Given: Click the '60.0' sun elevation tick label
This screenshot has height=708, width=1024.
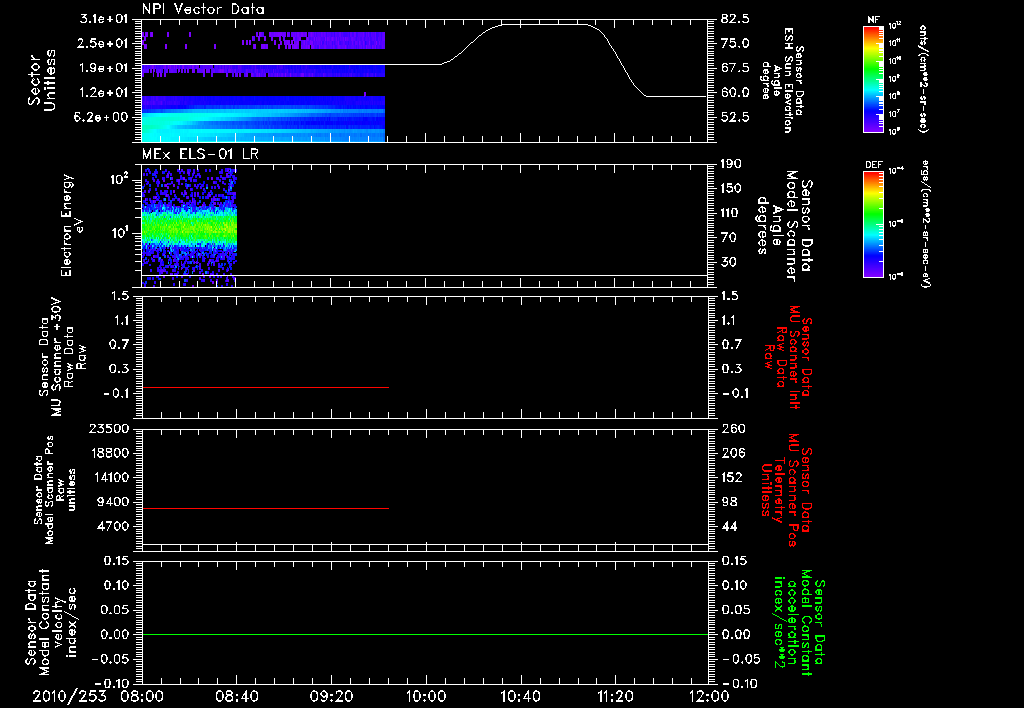Looking at the screenshot, I should click(x=735, y=92).
